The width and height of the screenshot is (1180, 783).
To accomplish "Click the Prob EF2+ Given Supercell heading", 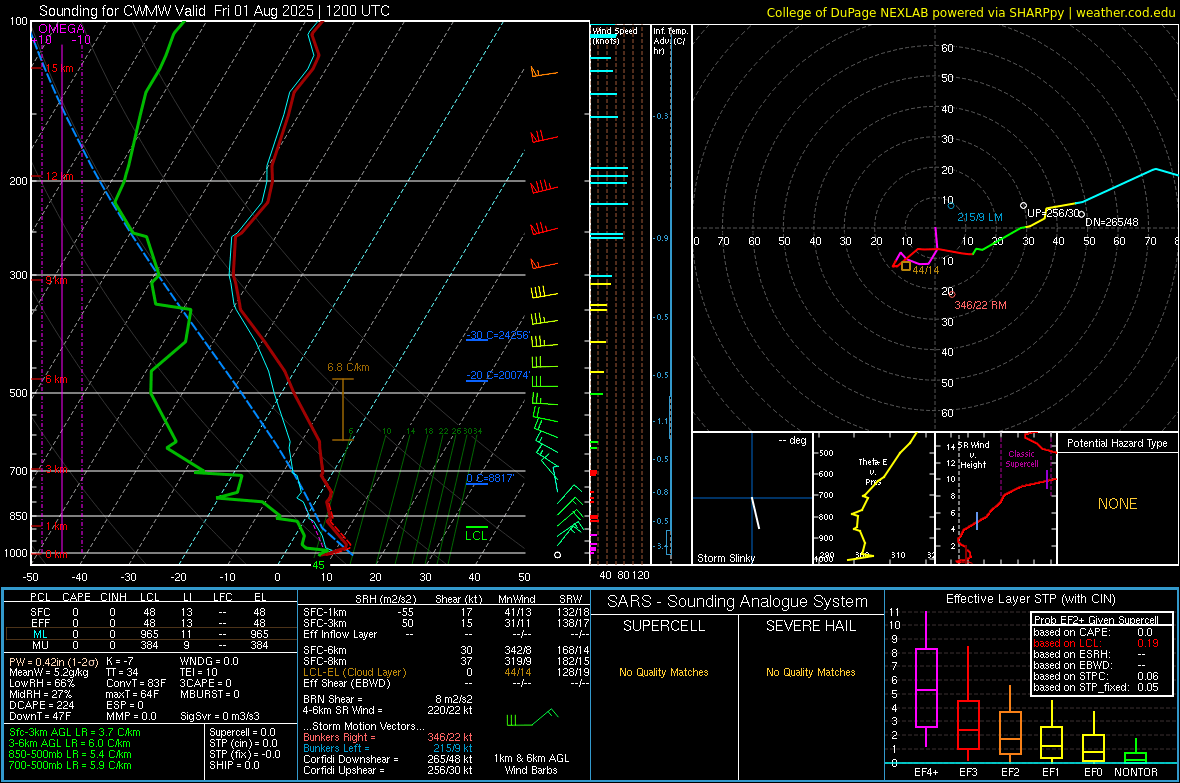I will (1096, 620).
